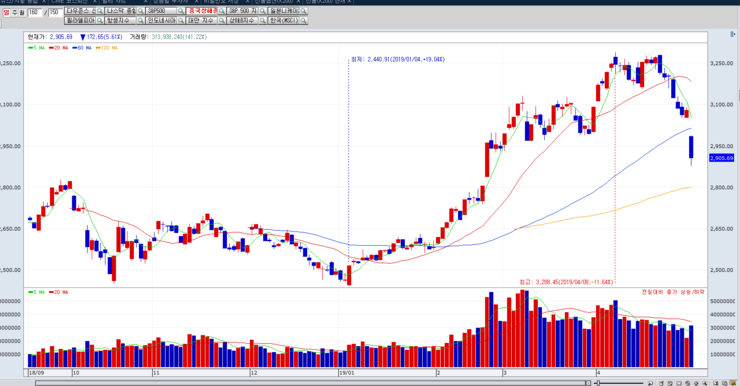Click the change value 172.65(5.61%)

click(x=104, y=37)
